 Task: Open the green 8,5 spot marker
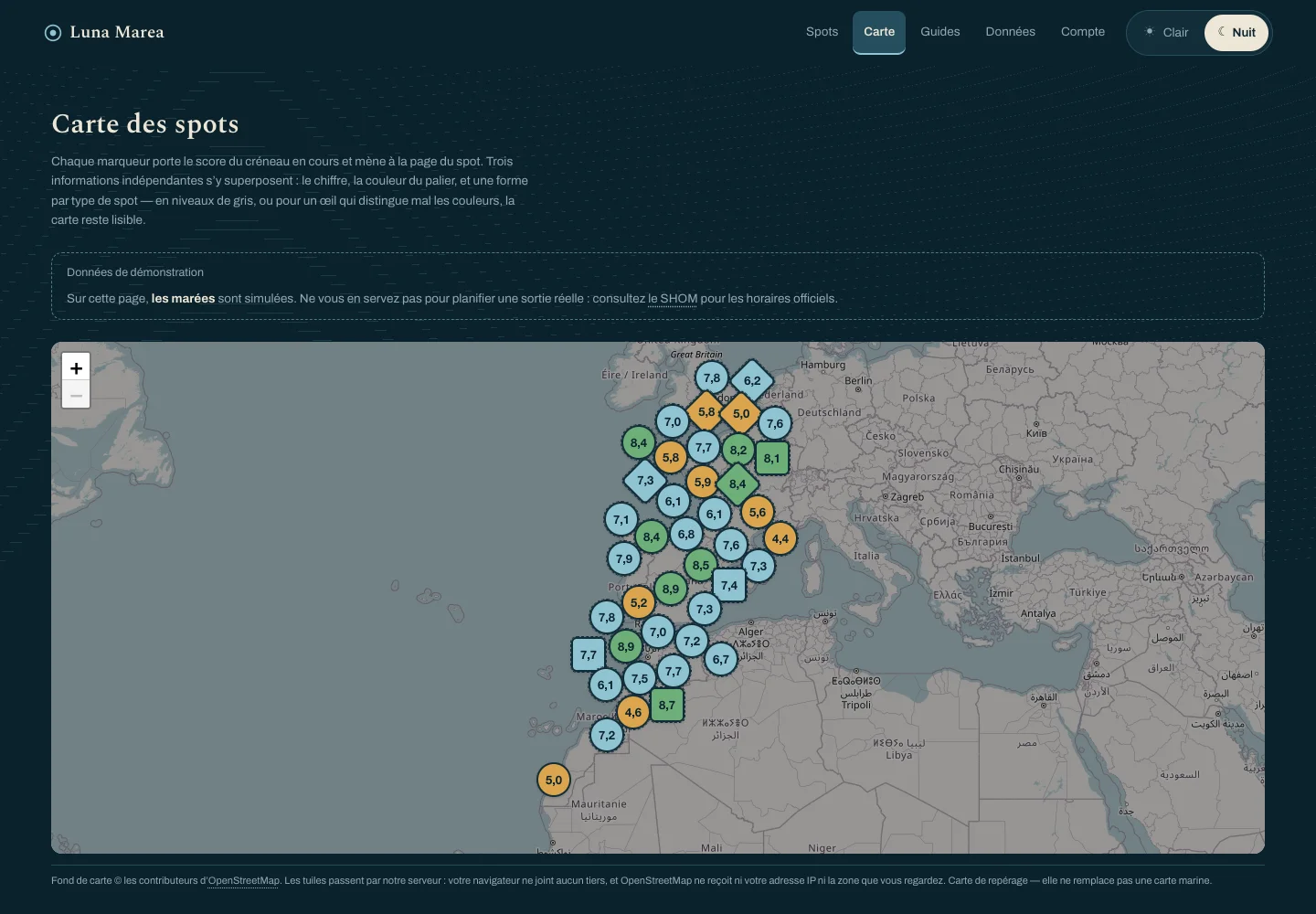click(701, 565)
